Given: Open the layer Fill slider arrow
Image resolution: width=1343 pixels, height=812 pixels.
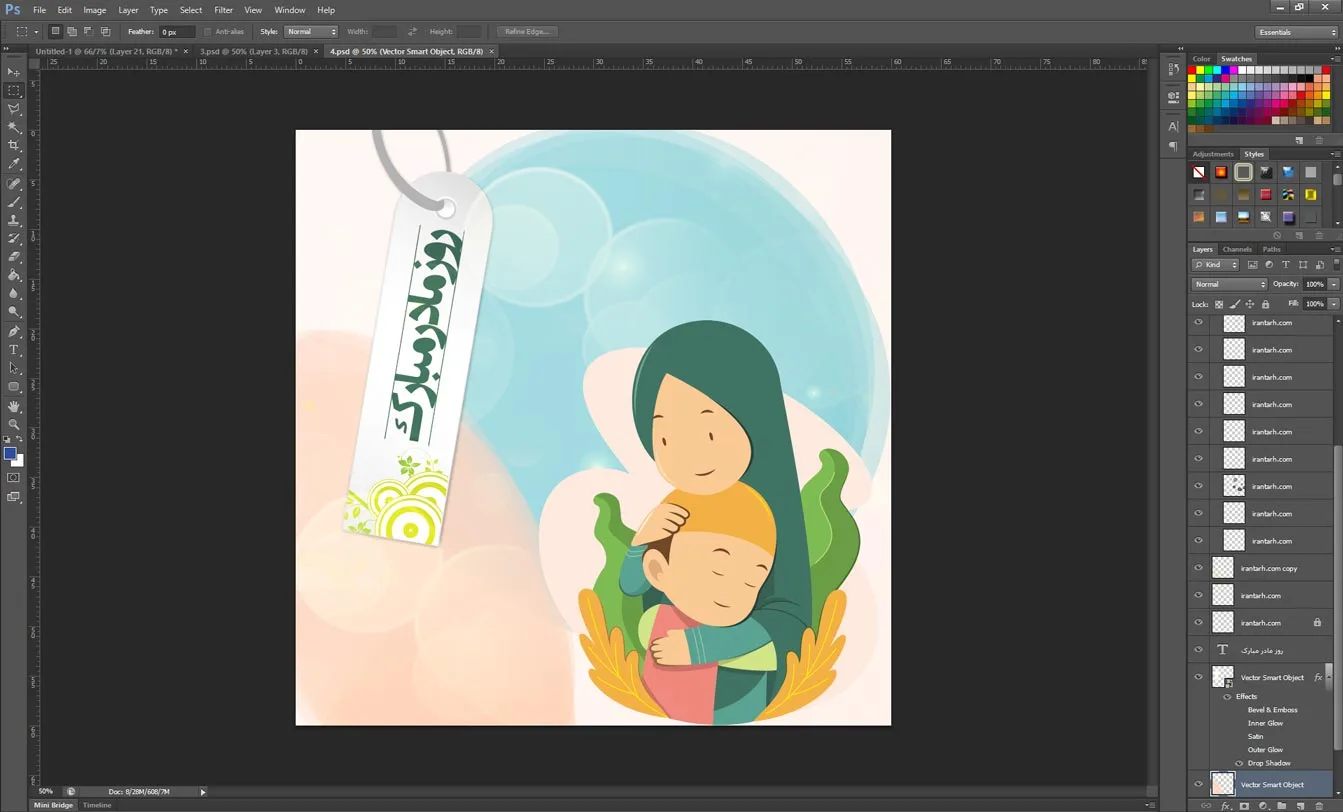Looking at the screenshot, I should (x=1334, y=304).
